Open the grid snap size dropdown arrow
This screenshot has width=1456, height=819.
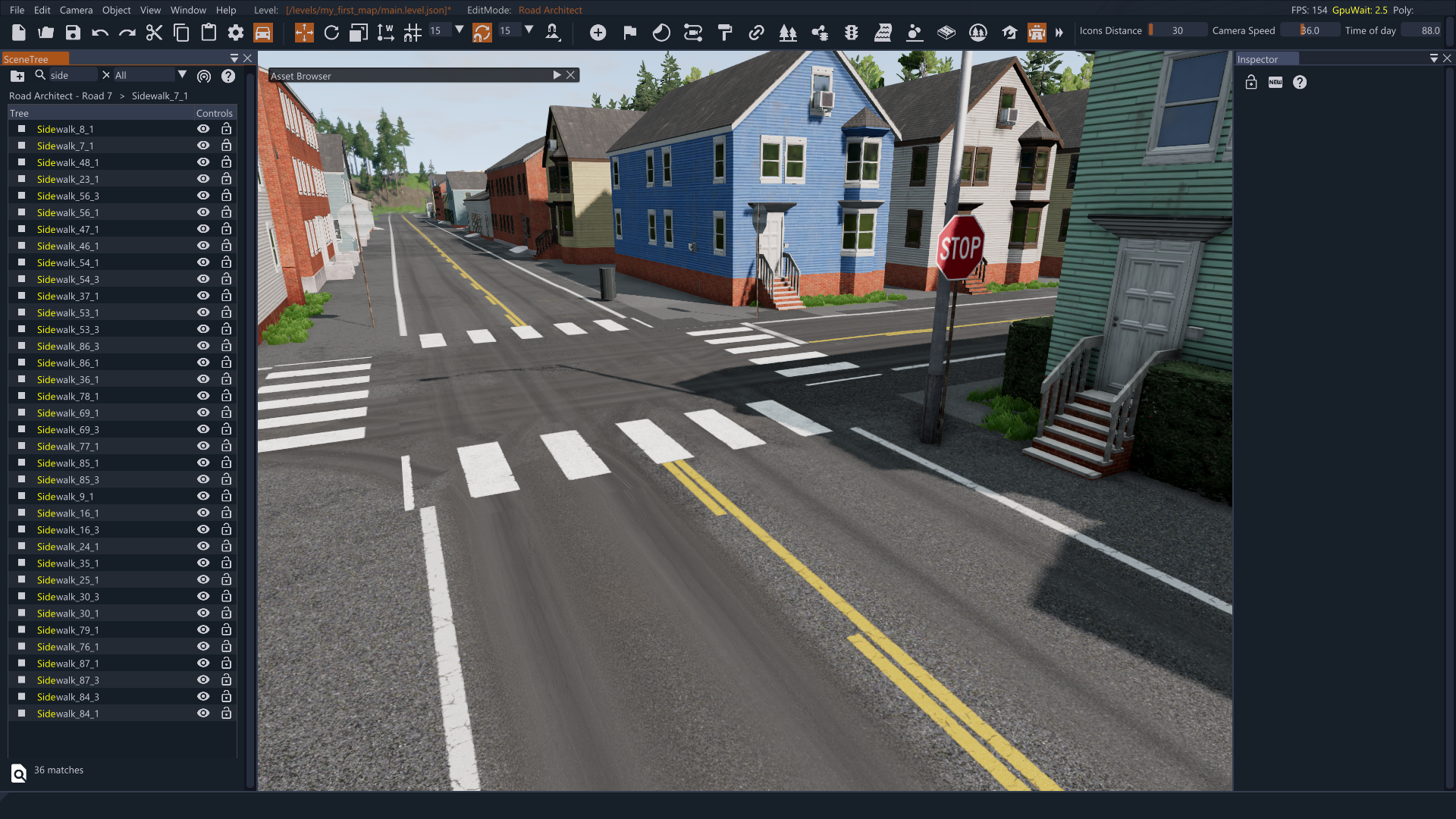460,30
